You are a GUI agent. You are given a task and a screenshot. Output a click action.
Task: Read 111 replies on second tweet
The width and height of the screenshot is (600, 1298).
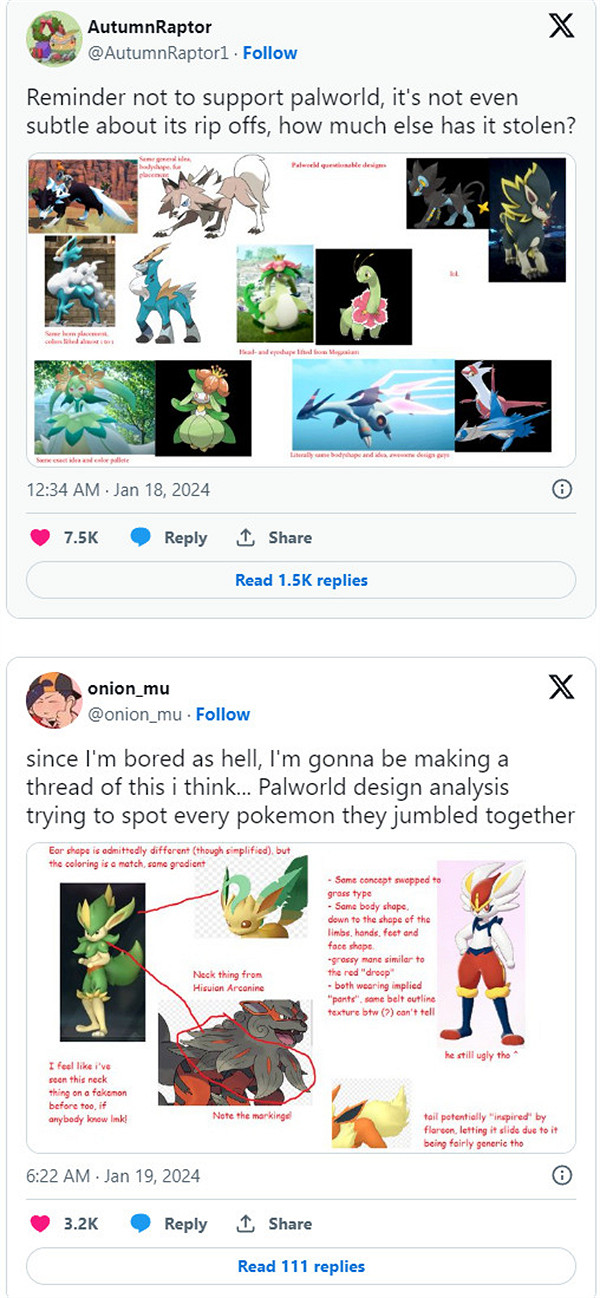coord(301,1266)
